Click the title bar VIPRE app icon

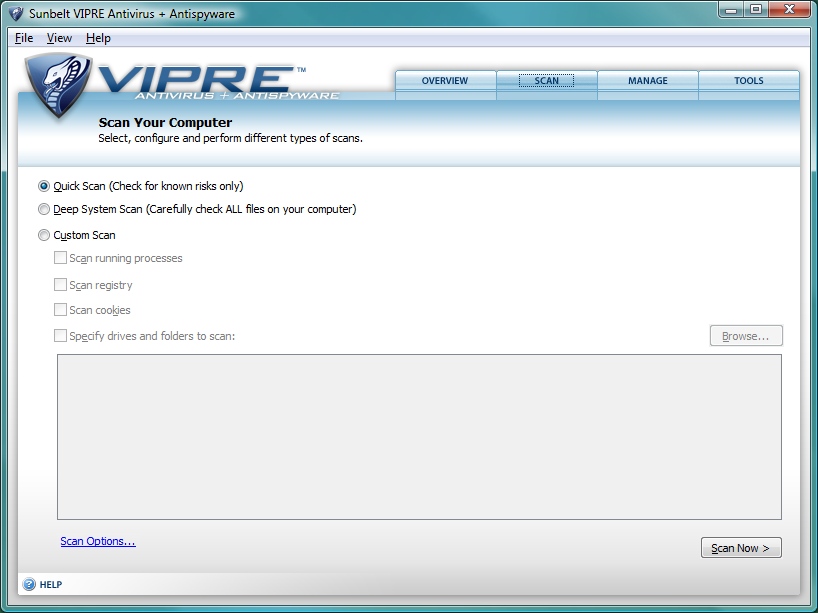[15, 13]
